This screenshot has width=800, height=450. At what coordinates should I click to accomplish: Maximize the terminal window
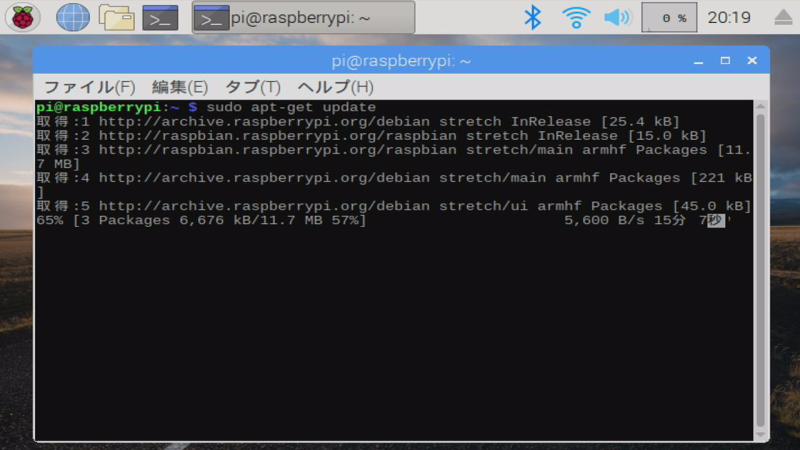[725, 61]
